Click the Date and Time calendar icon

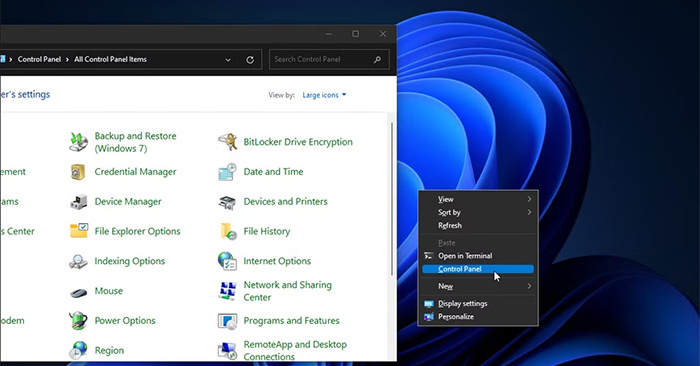(x=227, y=172)
